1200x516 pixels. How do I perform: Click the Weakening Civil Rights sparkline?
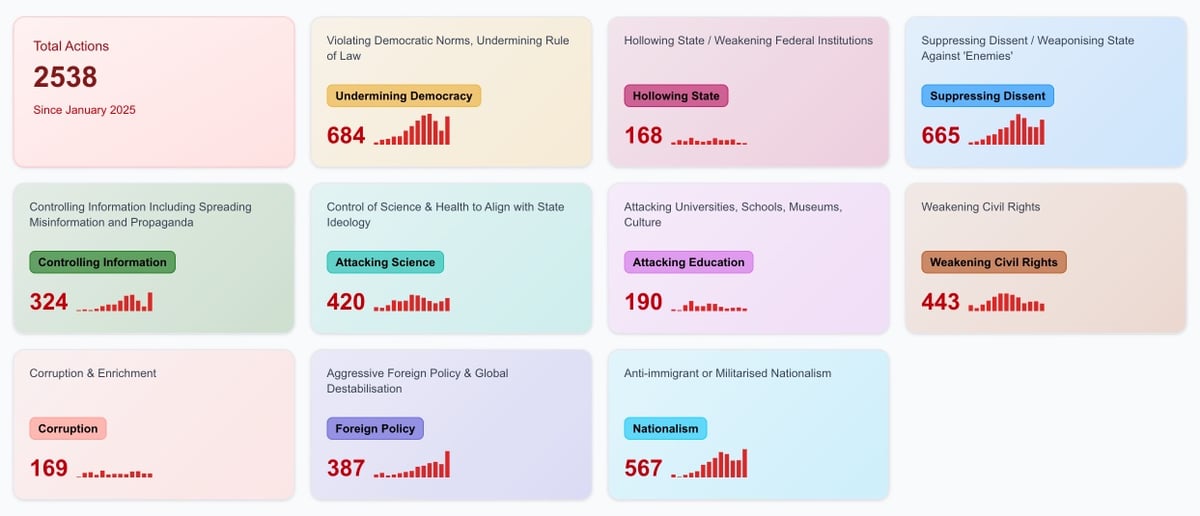tap(1006, 303)
